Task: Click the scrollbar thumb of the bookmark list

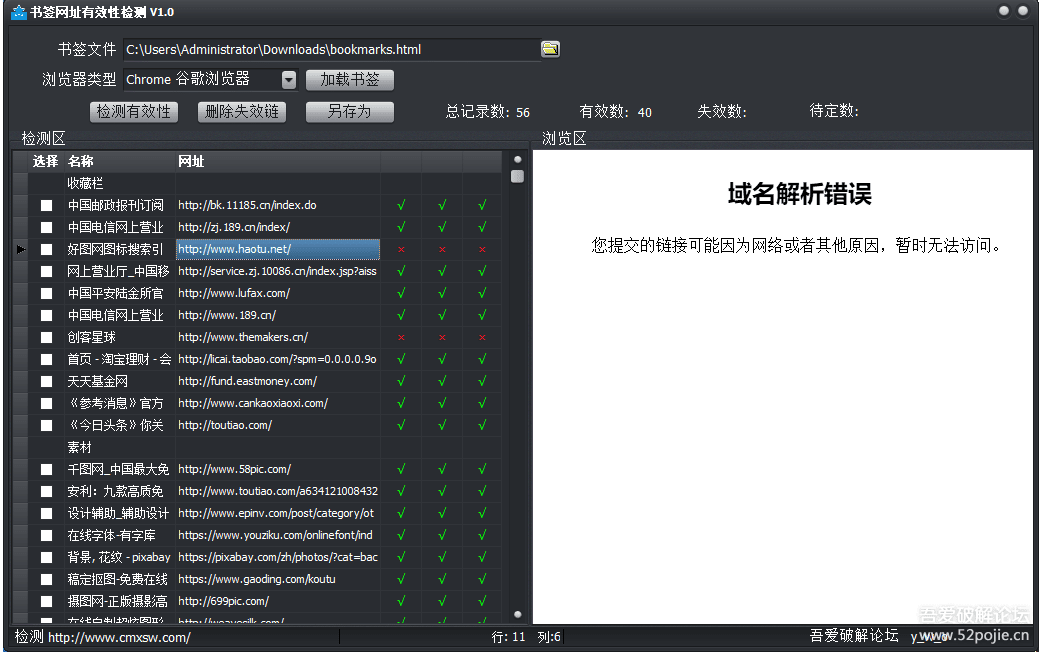Action: click(x=517, y=176)
